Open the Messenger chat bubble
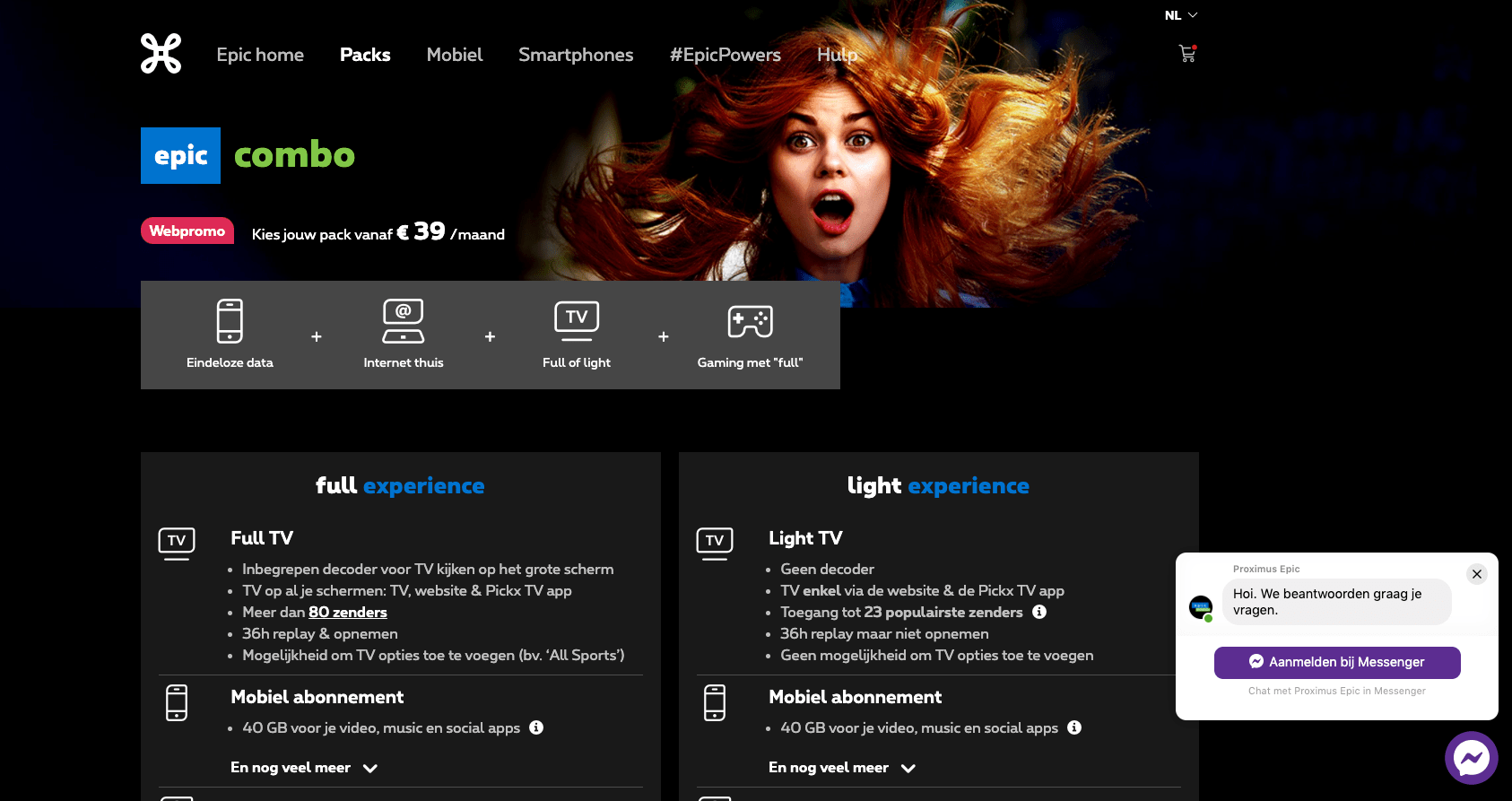The image size is (1512, 801). (1472, 758)
